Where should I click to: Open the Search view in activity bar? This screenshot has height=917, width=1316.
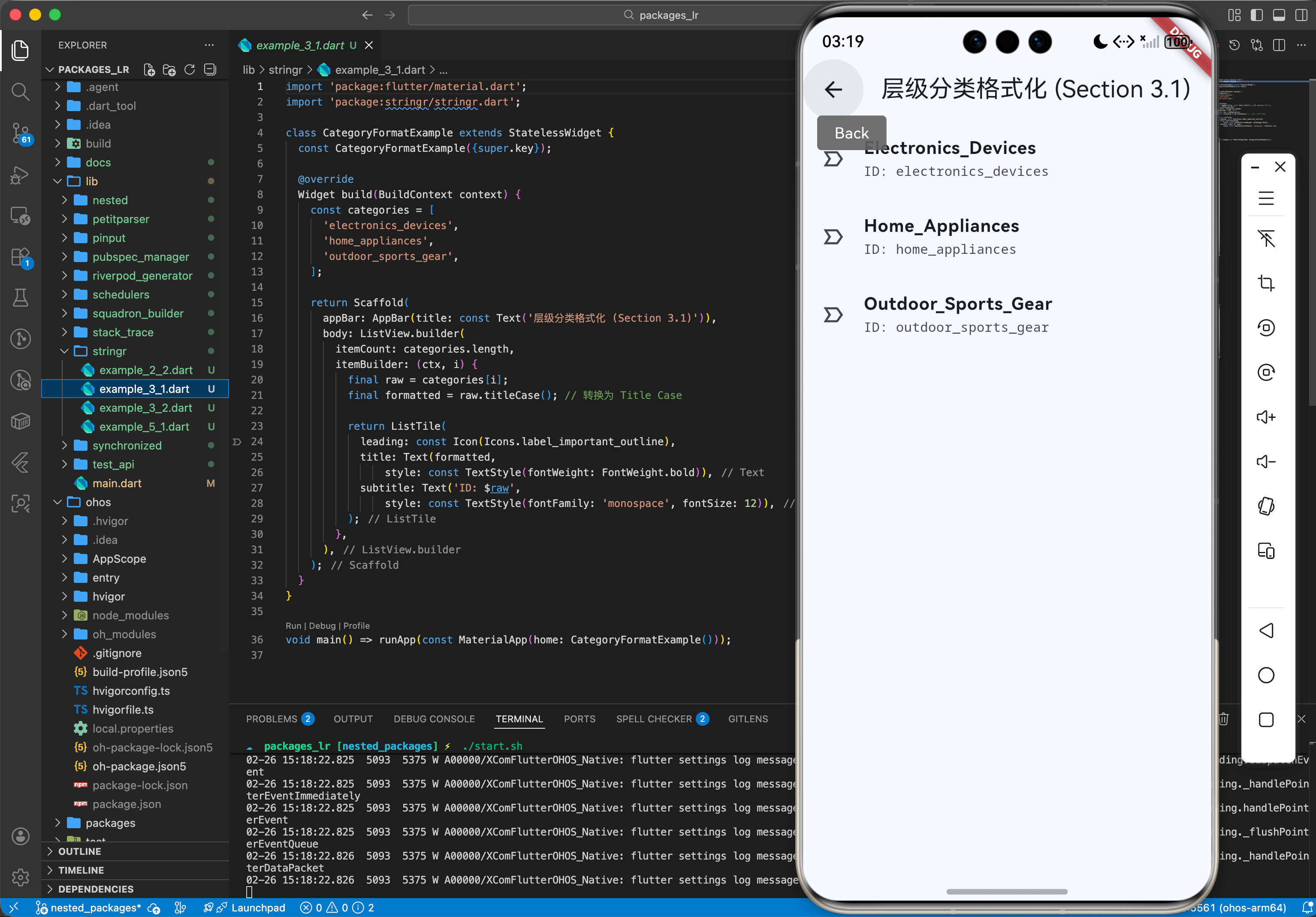[21, 92]
